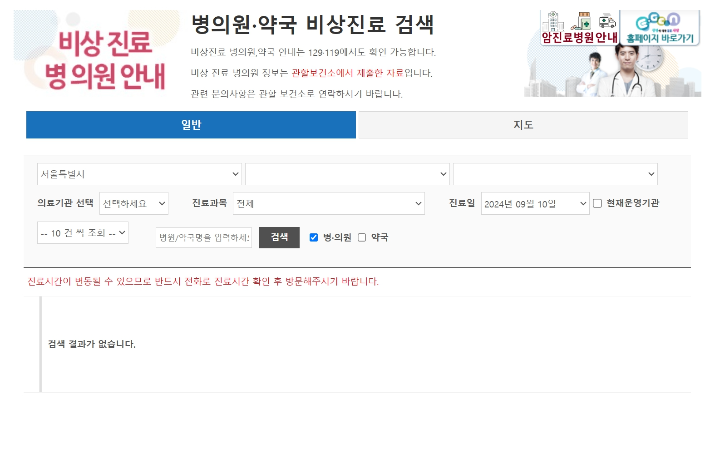Click the ambulance icon in the banner
720x463 pixels.
pos(607,22)
